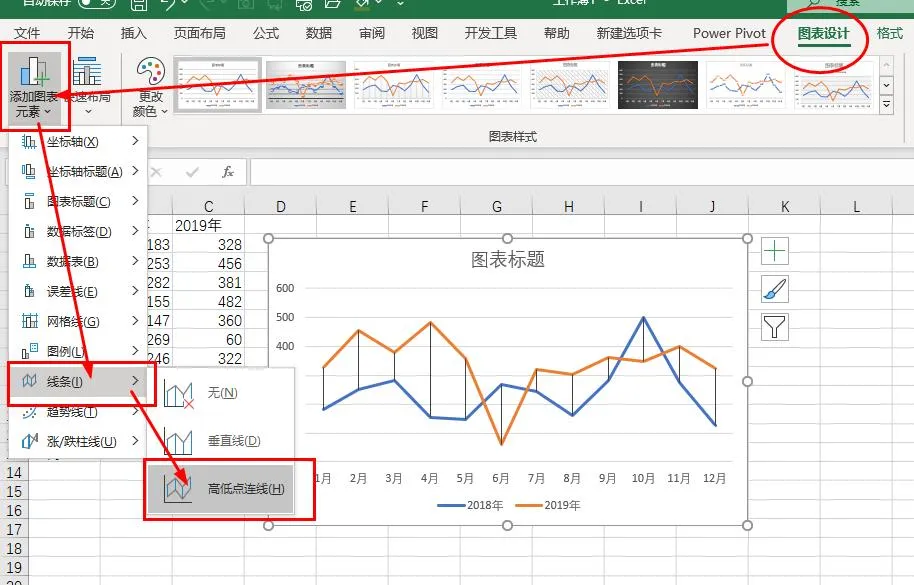This screenshot has height=585, width=914.
Task: Open the 文件 tab
Action: (27, 33)
